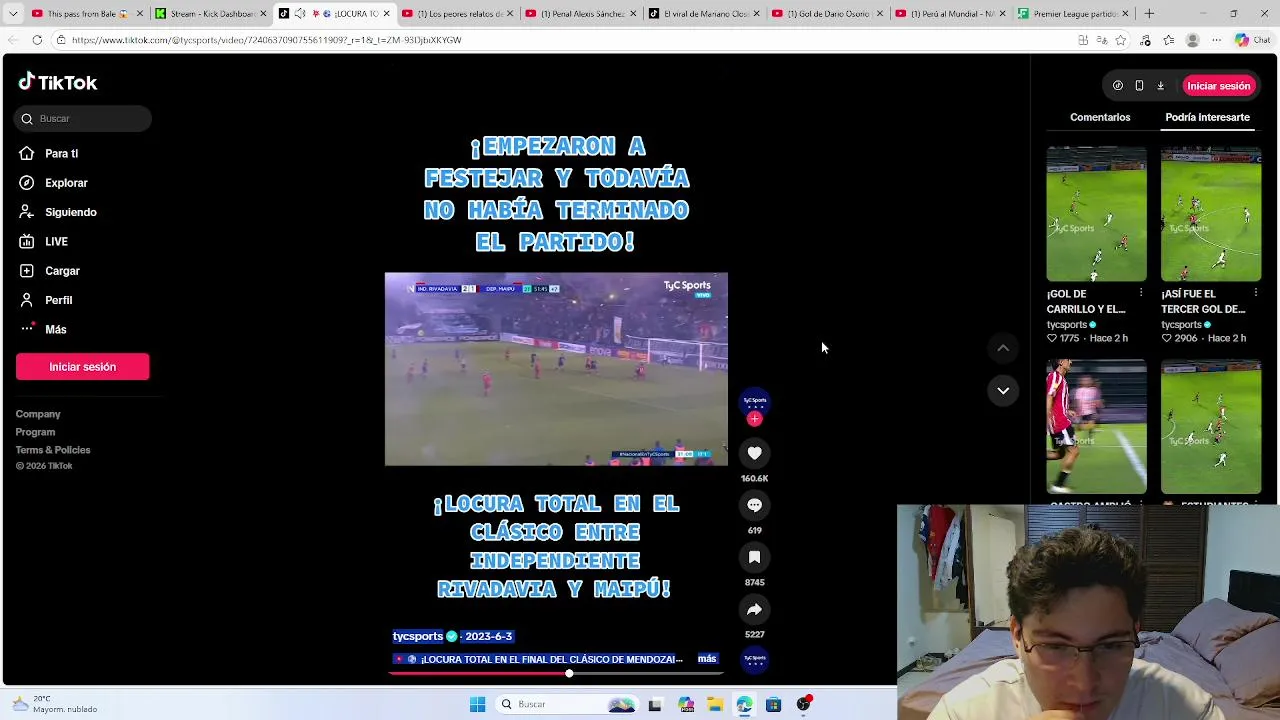Follow tycsports with red plus badge

click(x=755, y=419)
